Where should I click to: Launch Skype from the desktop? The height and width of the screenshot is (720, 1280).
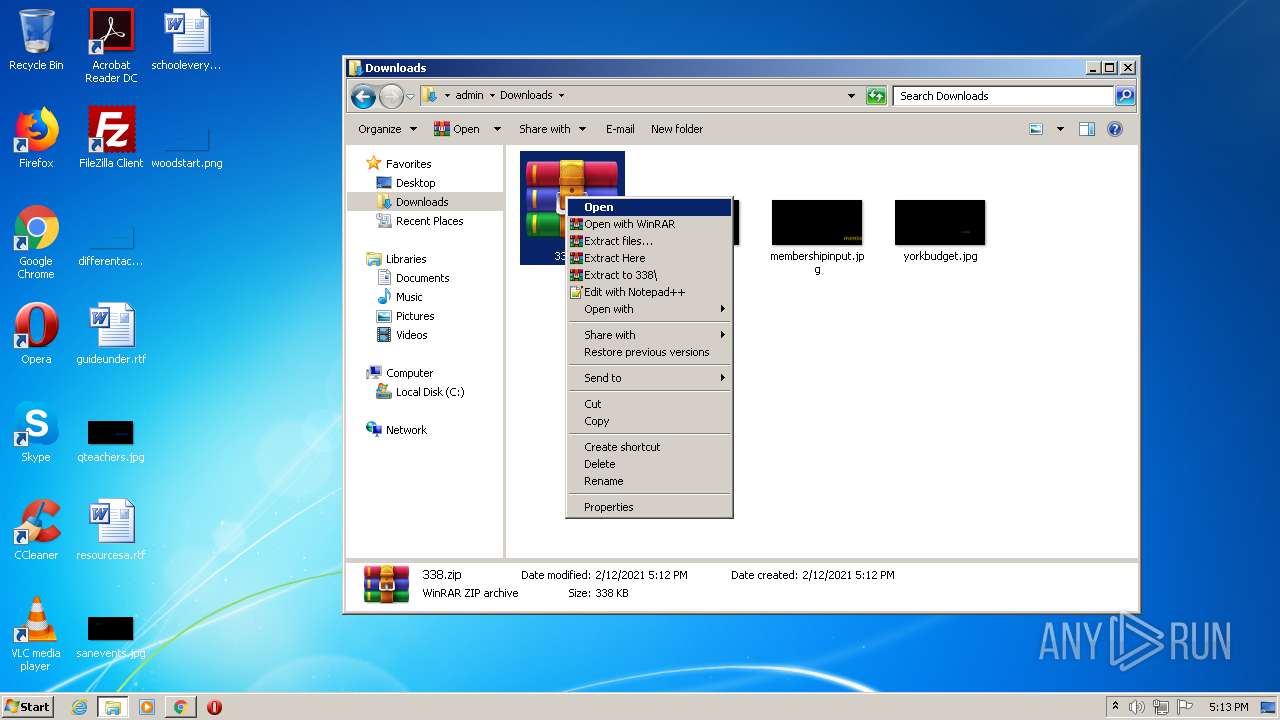pos(36,432)
